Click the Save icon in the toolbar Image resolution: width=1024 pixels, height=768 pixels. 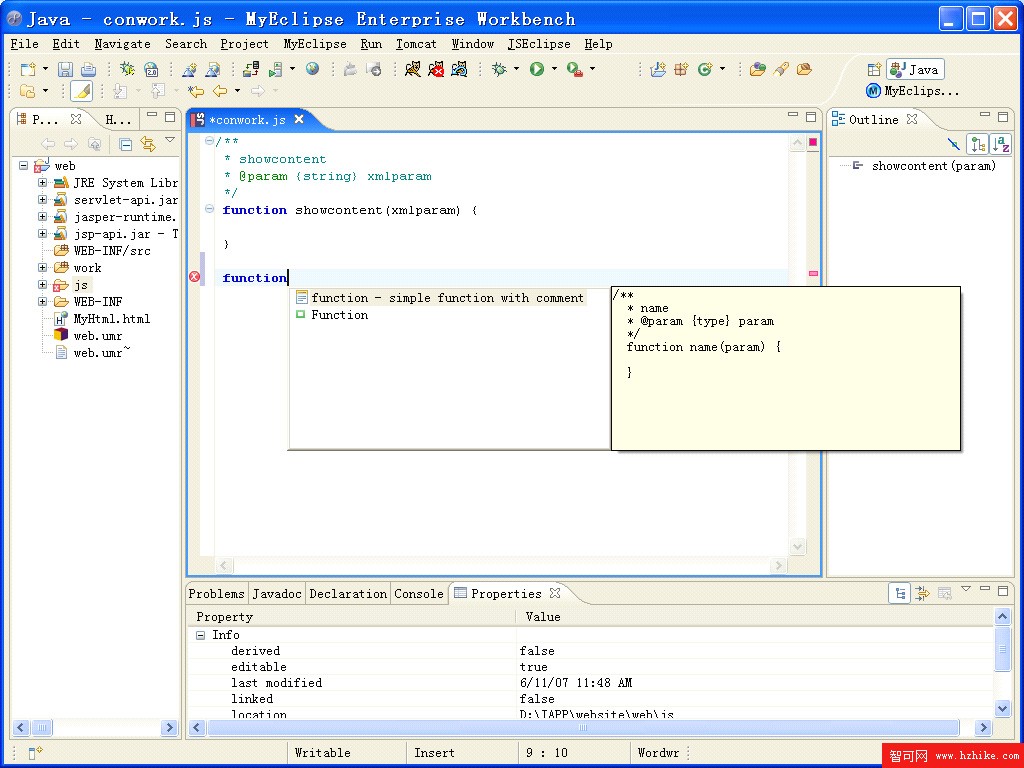click(x=65, y=69)
